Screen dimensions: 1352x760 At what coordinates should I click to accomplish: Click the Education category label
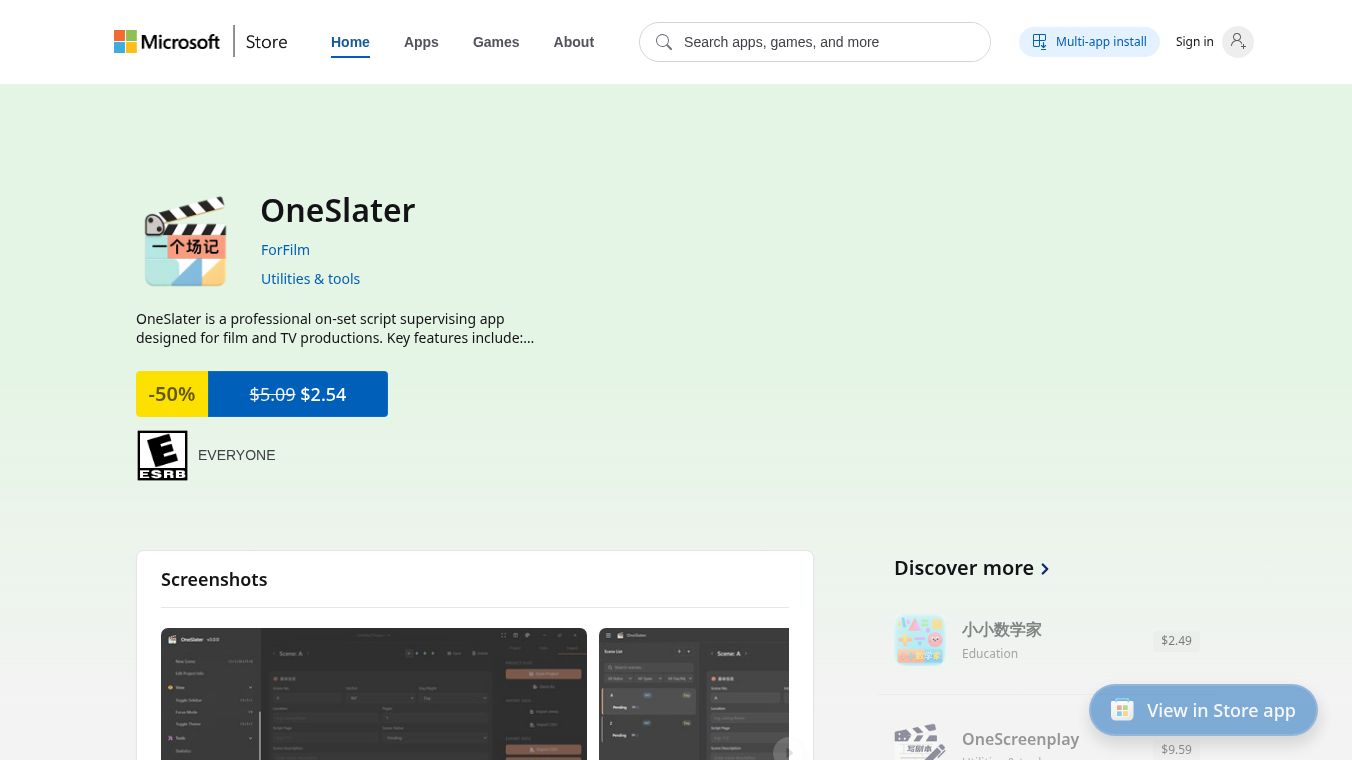pos(990,653)
